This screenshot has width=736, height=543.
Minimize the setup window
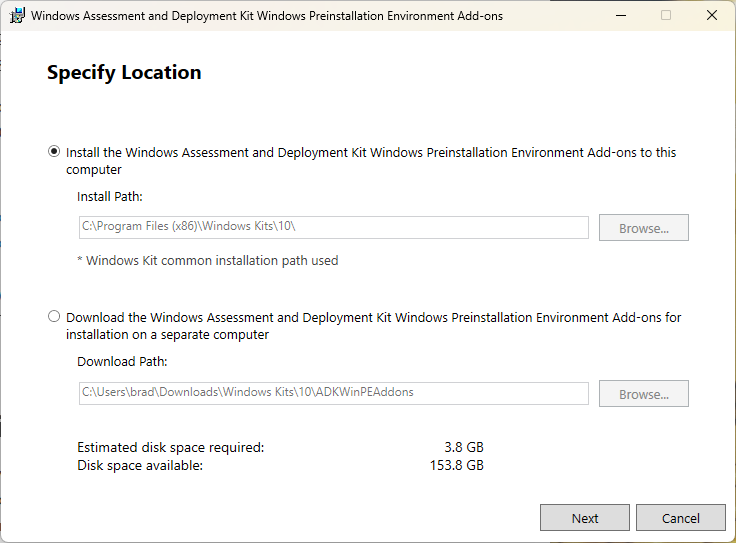pos(621,15)
